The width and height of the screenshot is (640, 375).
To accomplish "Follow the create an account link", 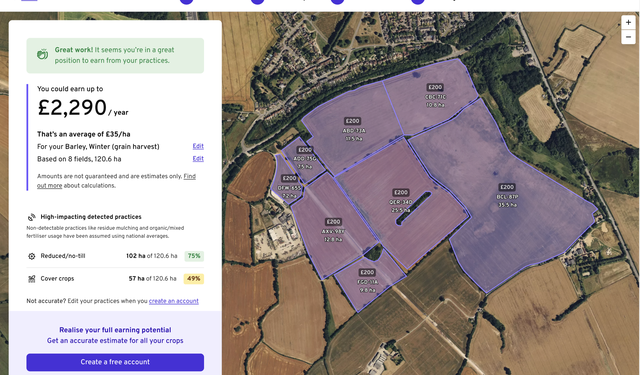I will pos(173,301).
